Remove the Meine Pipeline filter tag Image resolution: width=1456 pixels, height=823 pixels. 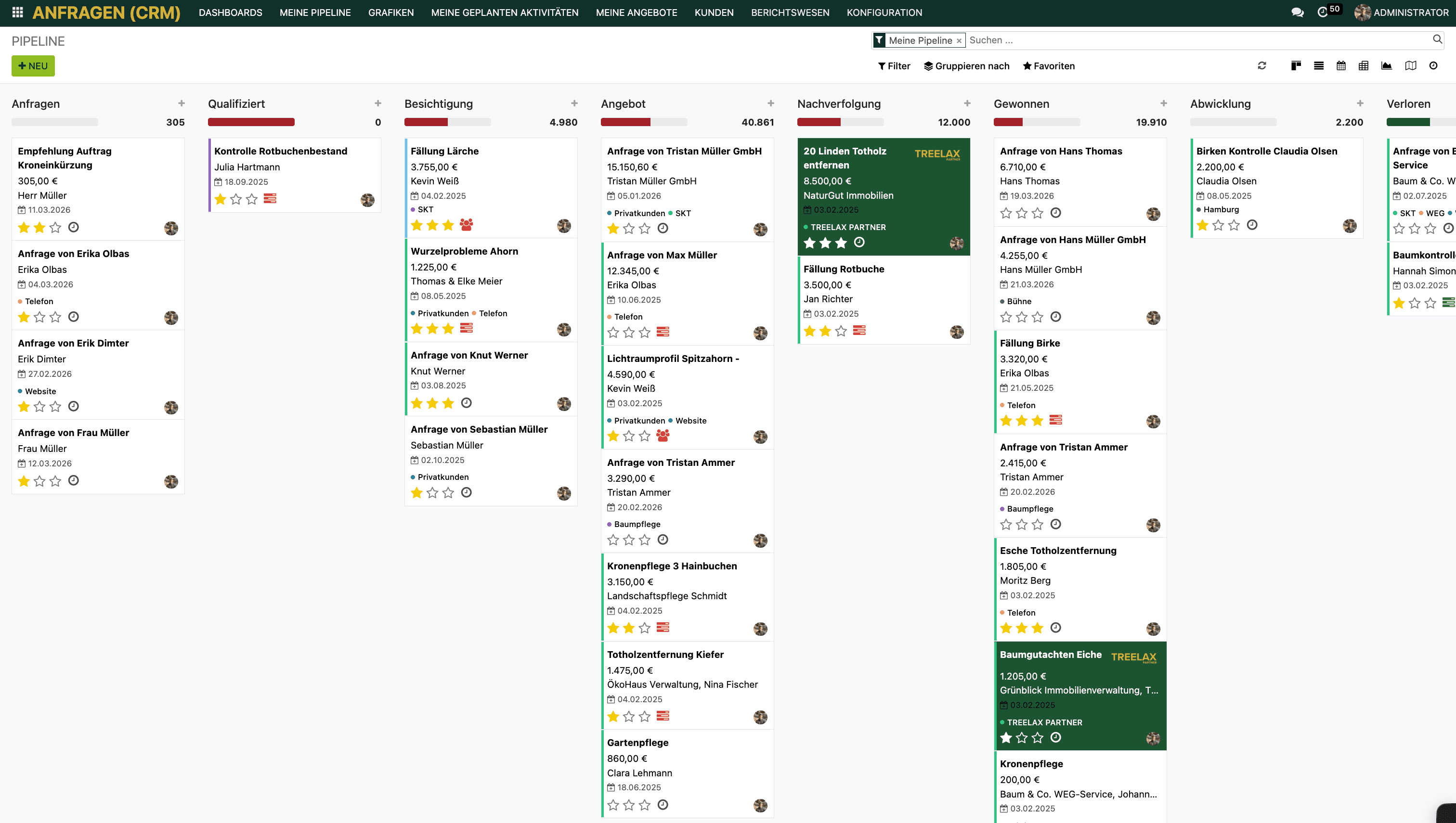click(959, 41)
